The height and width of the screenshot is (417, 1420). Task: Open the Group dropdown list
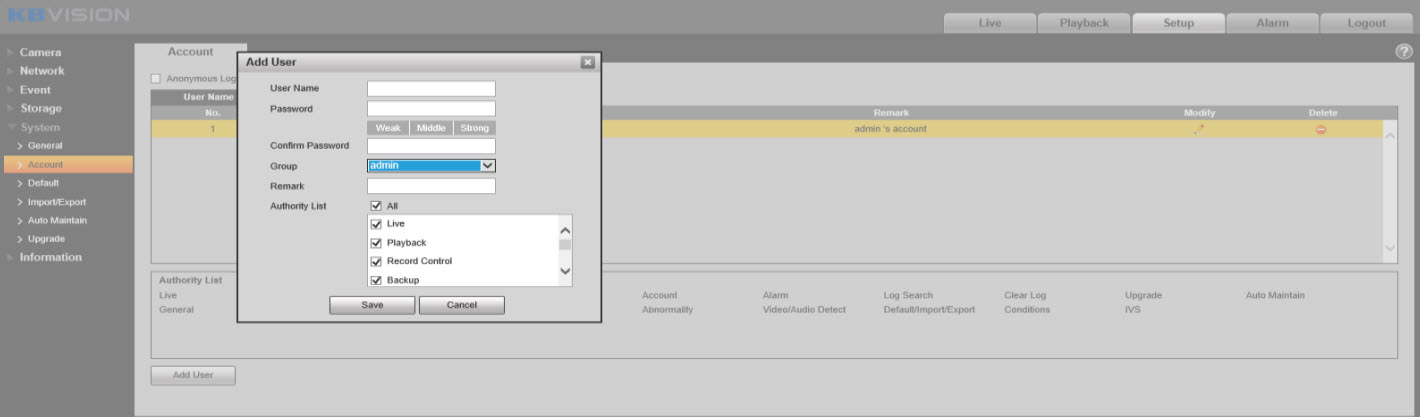(487, 166)
